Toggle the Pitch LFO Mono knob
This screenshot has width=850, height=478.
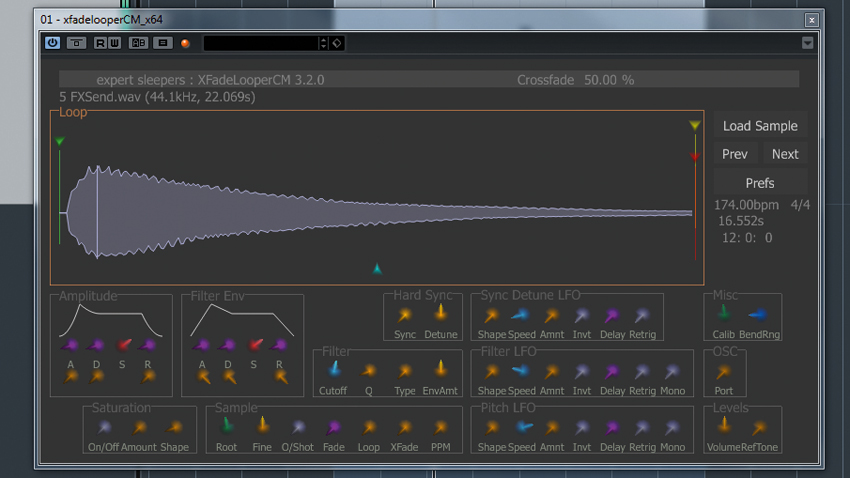coord(672,428)
